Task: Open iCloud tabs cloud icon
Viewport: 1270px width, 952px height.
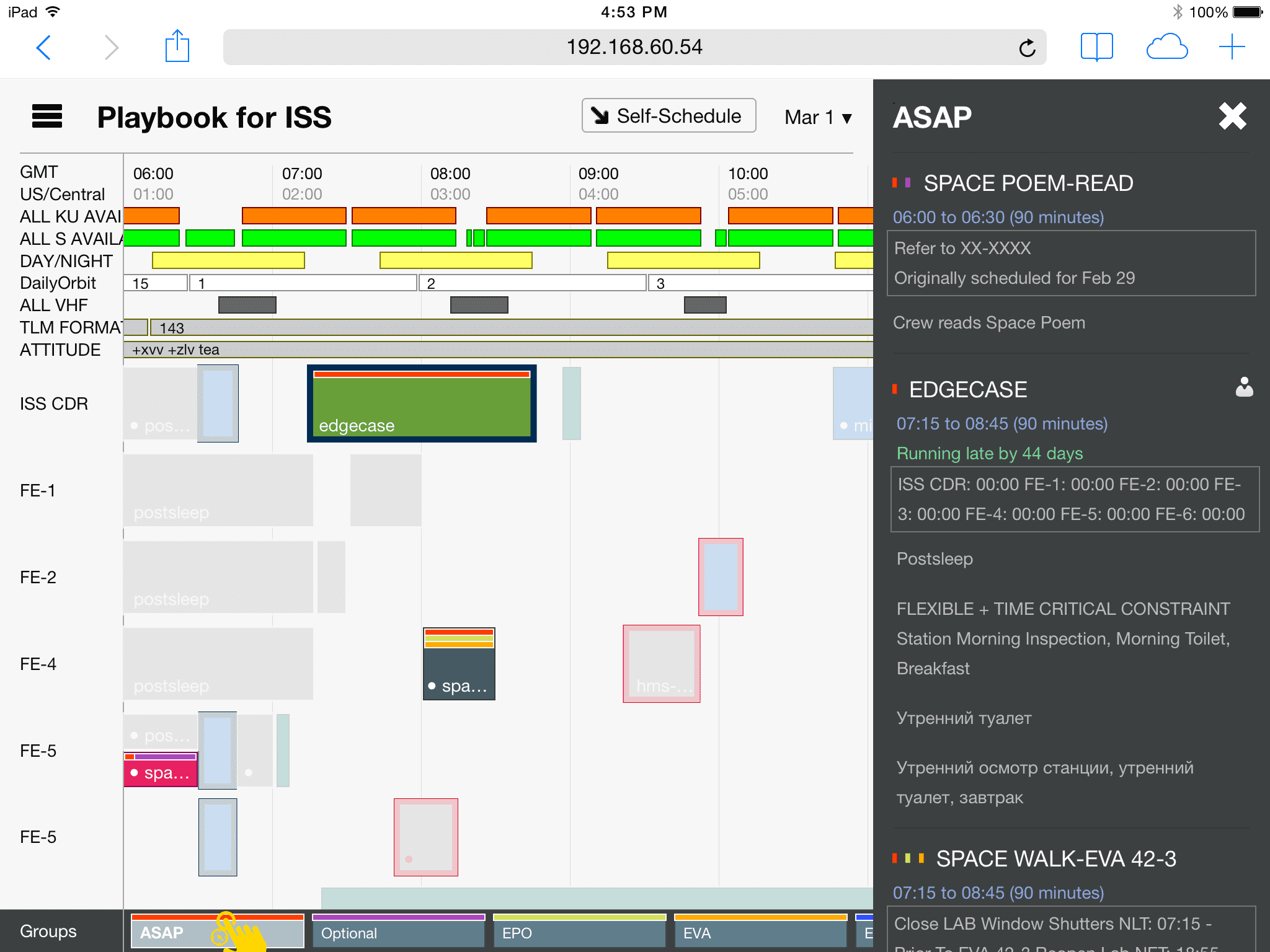Action: (1166, 47)
